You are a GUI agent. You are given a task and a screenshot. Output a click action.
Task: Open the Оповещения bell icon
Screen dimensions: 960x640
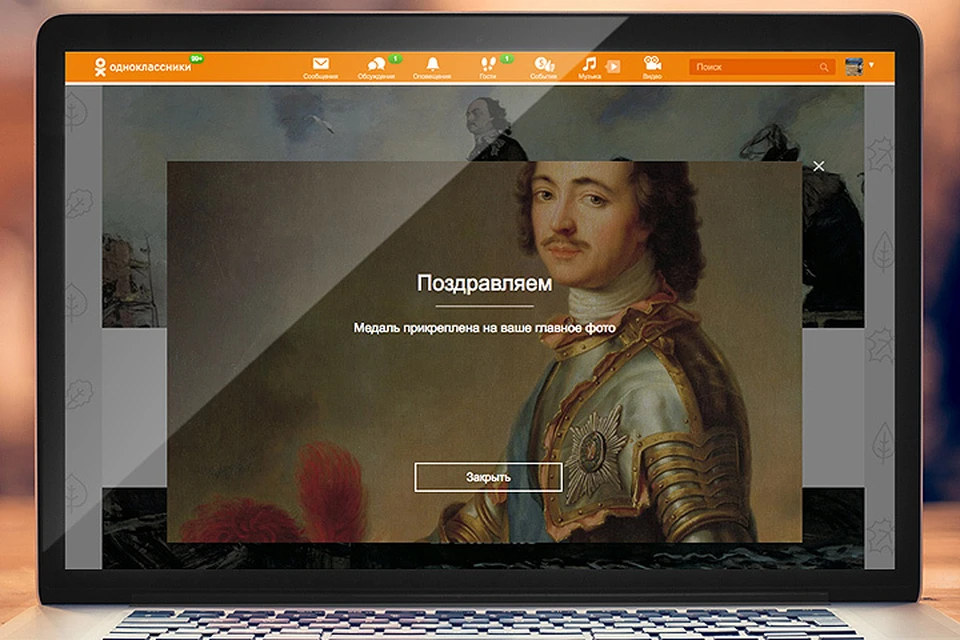point(432,64)
